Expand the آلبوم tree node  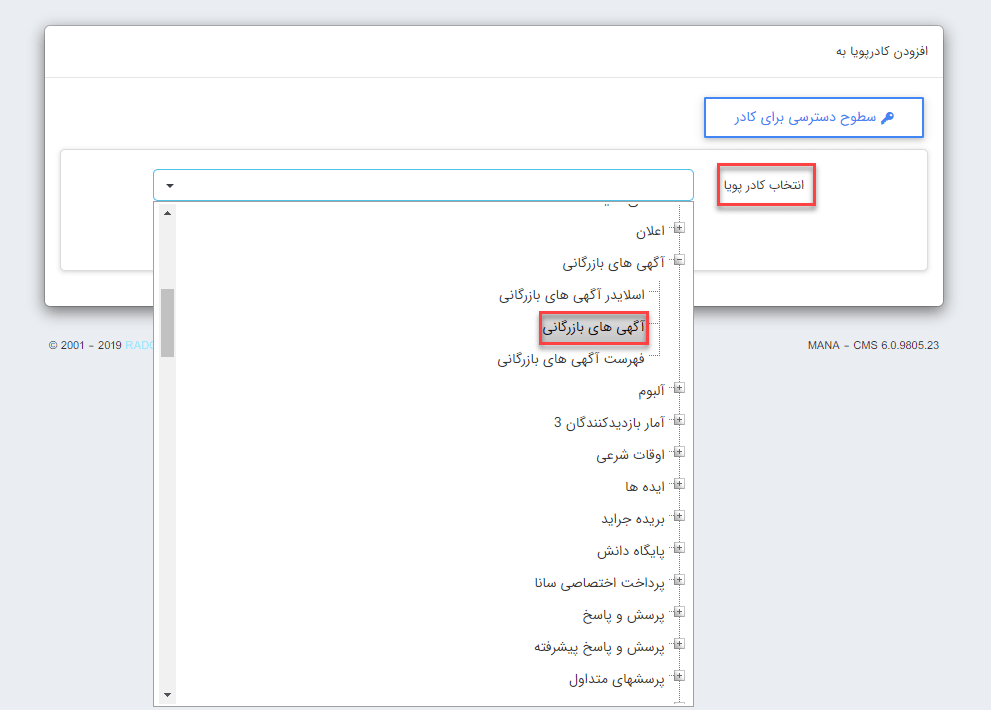click(679, 389)
